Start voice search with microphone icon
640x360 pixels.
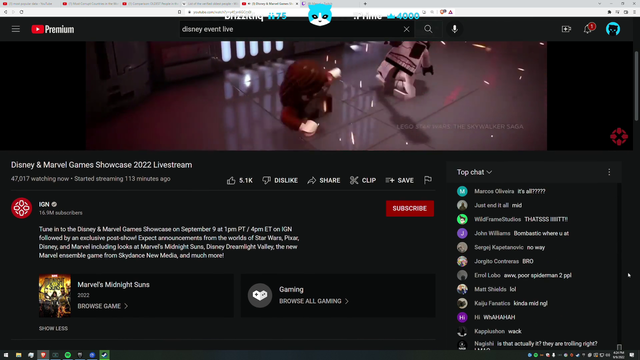pyautogui.click(x=454, y=29)
